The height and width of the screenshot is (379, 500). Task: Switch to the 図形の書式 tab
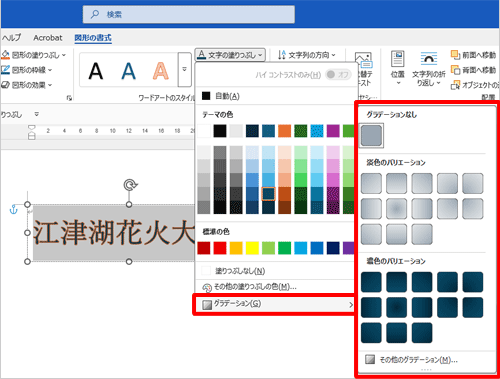pos(93,38)
